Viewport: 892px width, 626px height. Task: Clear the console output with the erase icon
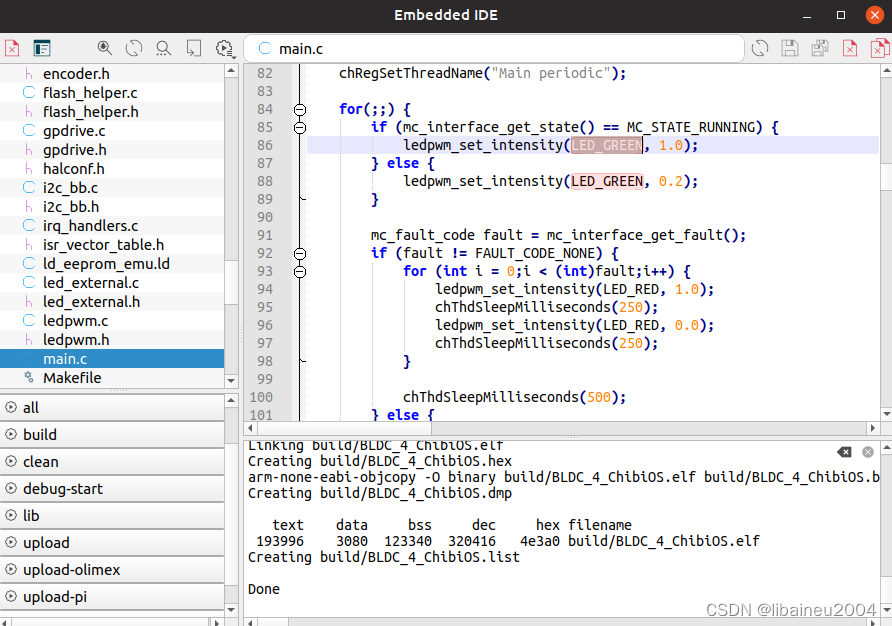845,452
